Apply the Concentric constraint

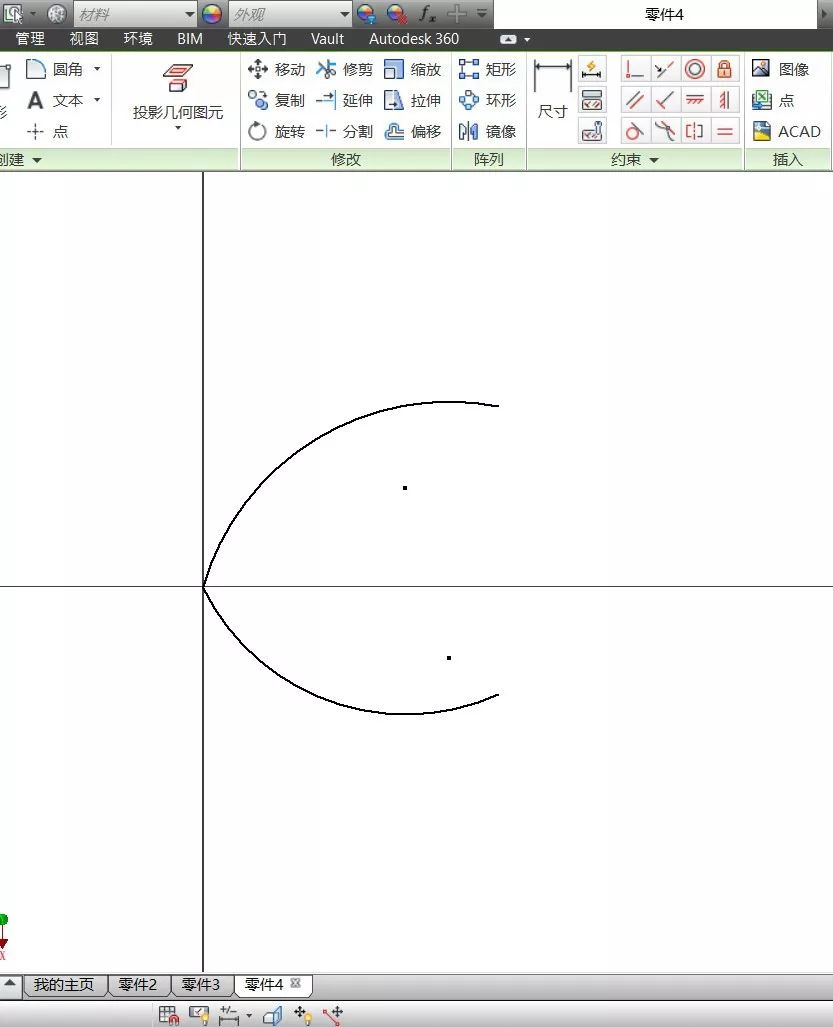tap(695, 69)
